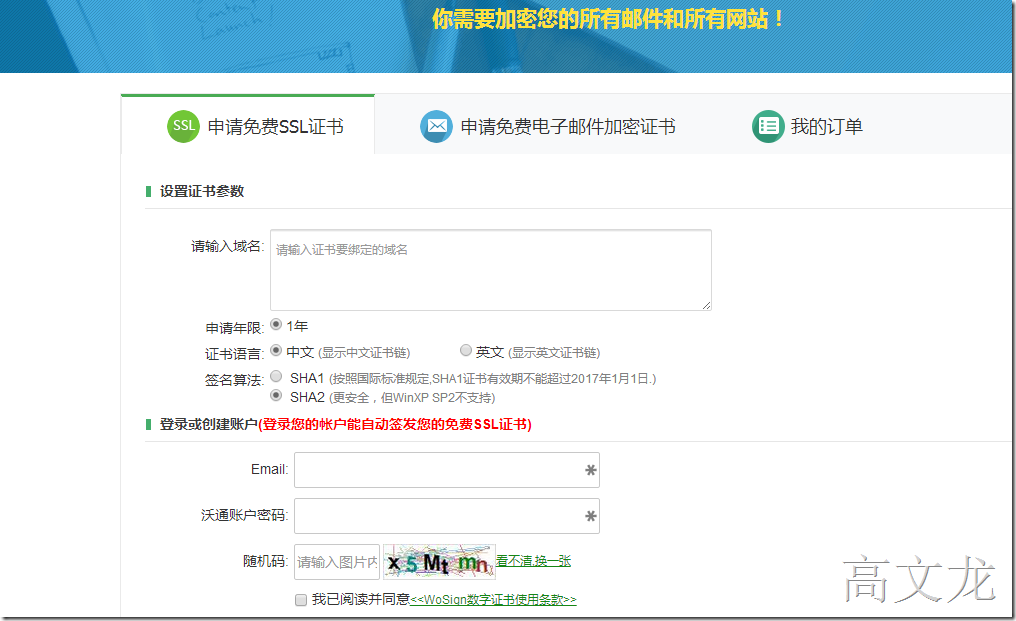Open the 申请免费SSL证书 tab
The width and height of the screenshot is (1016, 621).
pyautogui.click(x=248, y=126)
